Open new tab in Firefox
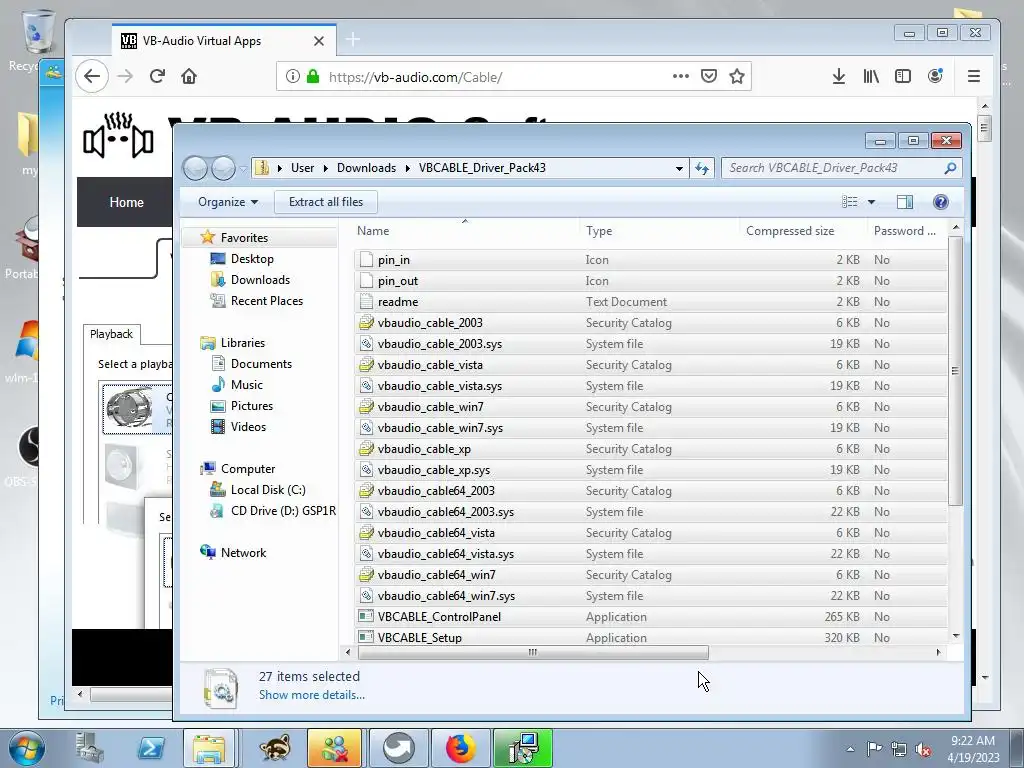This screenshot has width=1024, height=768. click(x=353, y=40)
